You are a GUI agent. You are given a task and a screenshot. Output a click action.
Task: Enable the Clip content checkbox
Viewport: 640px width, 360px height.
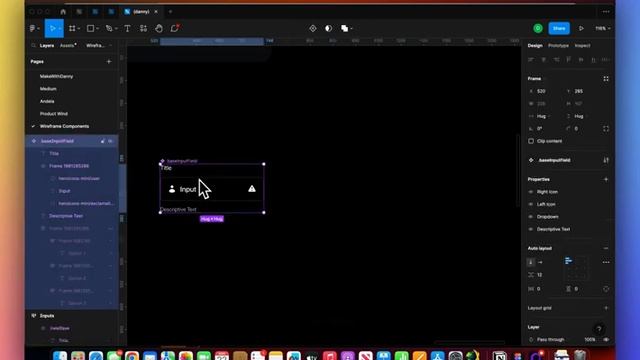click(x=531, y=141)
